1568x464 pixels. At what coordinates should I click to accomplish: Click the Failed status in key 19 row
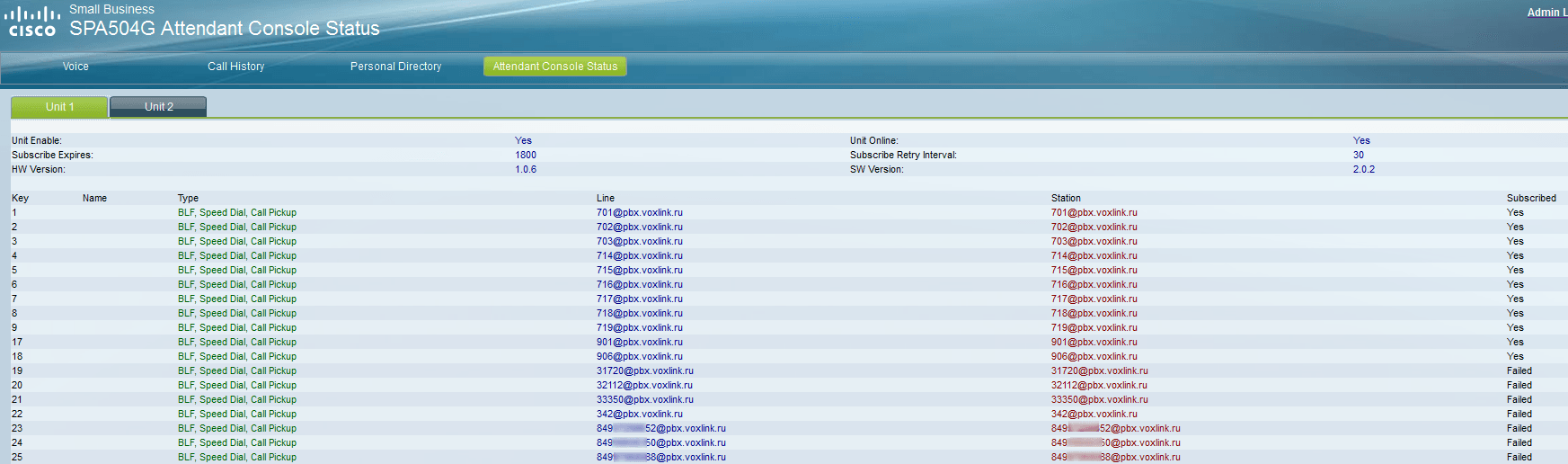click(x=1519, y=370)
